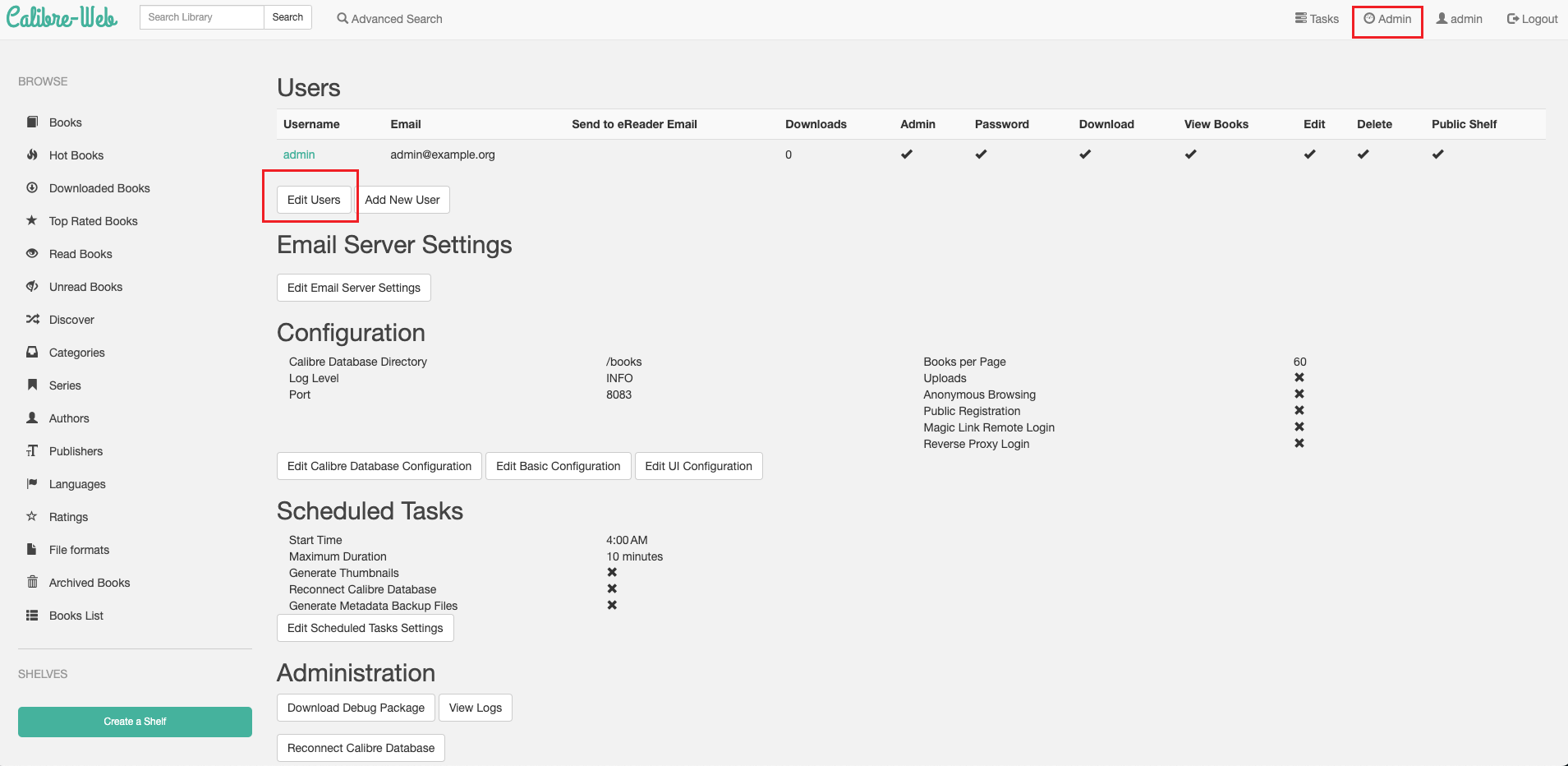
Task: Open Advanced Search
Action: pyautogui.click(x=389, y=18)
